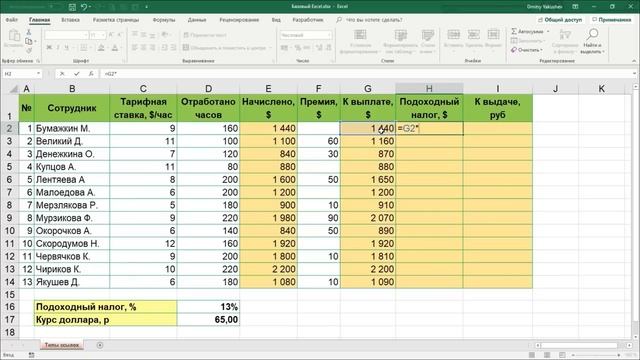Open the Customize Quick Access Toolbar dropdown

tap(147, 7)
